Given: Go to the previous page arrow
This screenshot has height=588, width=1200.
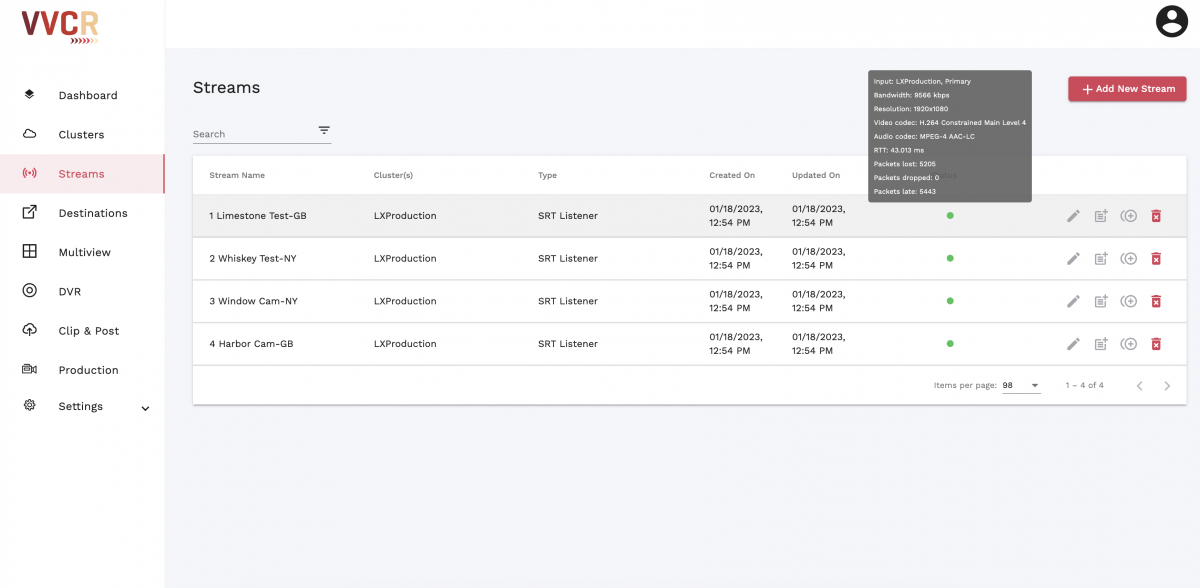Looking at the screenshot, I should point(1139,386).
